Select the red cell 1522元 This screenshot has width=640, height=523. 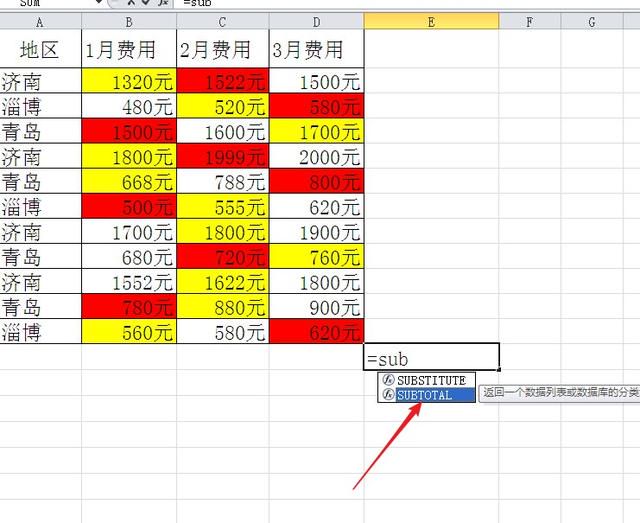pos(222,81)
